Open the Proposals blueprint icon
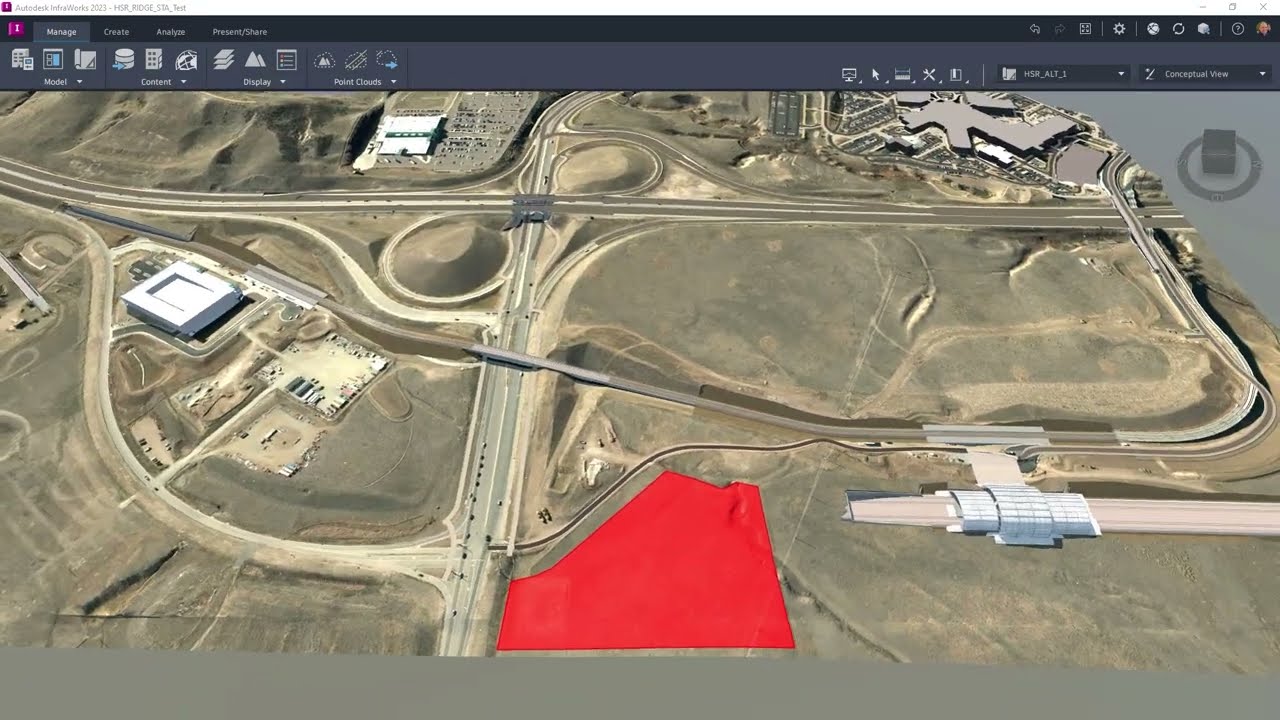The image size is (1280, 720). [85, 60]
